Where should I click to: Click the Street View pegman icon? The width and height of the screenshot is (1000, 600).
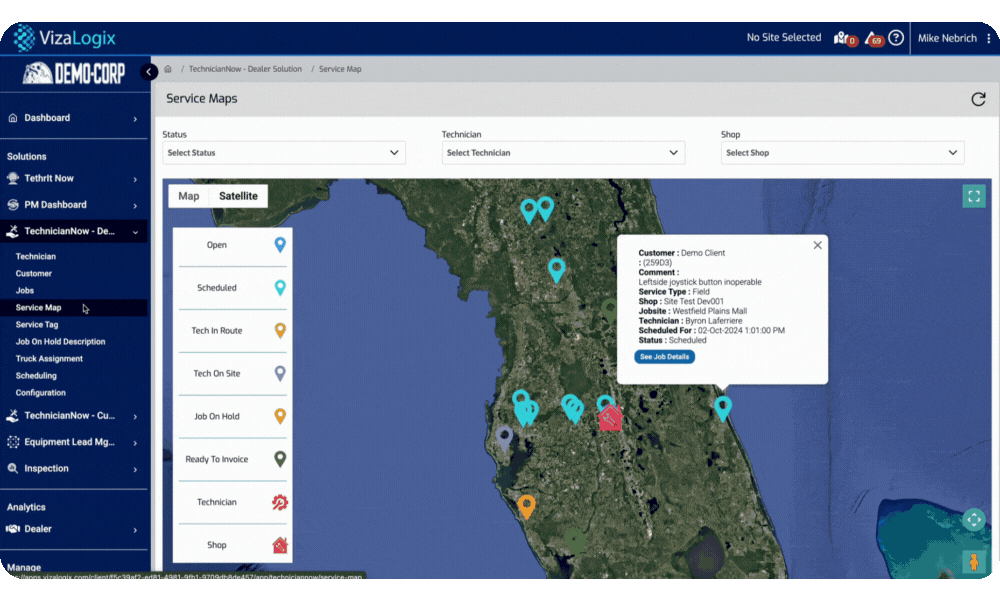(x=974, y=562)
